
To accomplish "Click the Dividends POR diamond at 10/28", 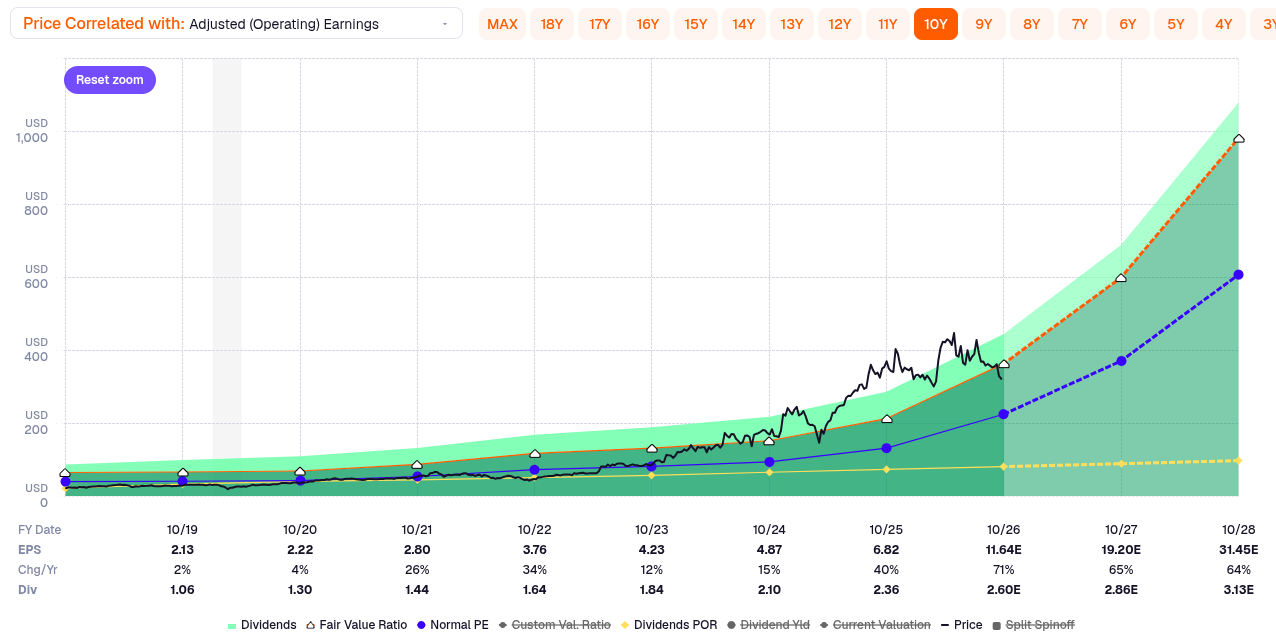I will click(x=1238, y=460).
